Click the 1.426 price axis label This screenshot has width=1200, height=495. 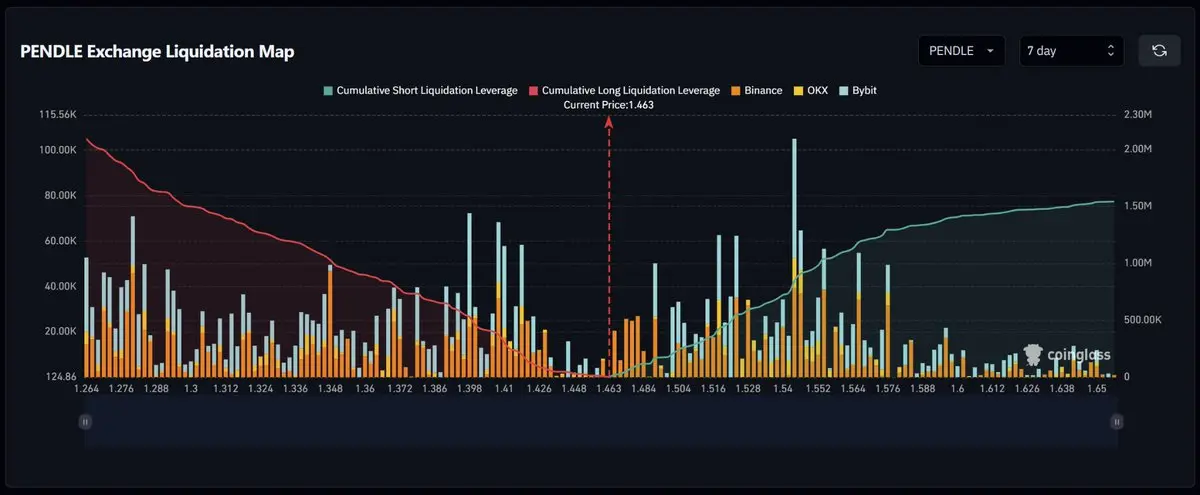tap(538, 389)
